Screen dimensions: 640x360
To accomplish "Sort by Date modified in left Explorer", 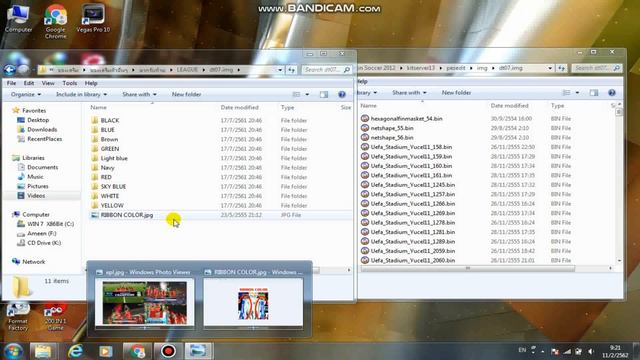I will tap(240, 107).
